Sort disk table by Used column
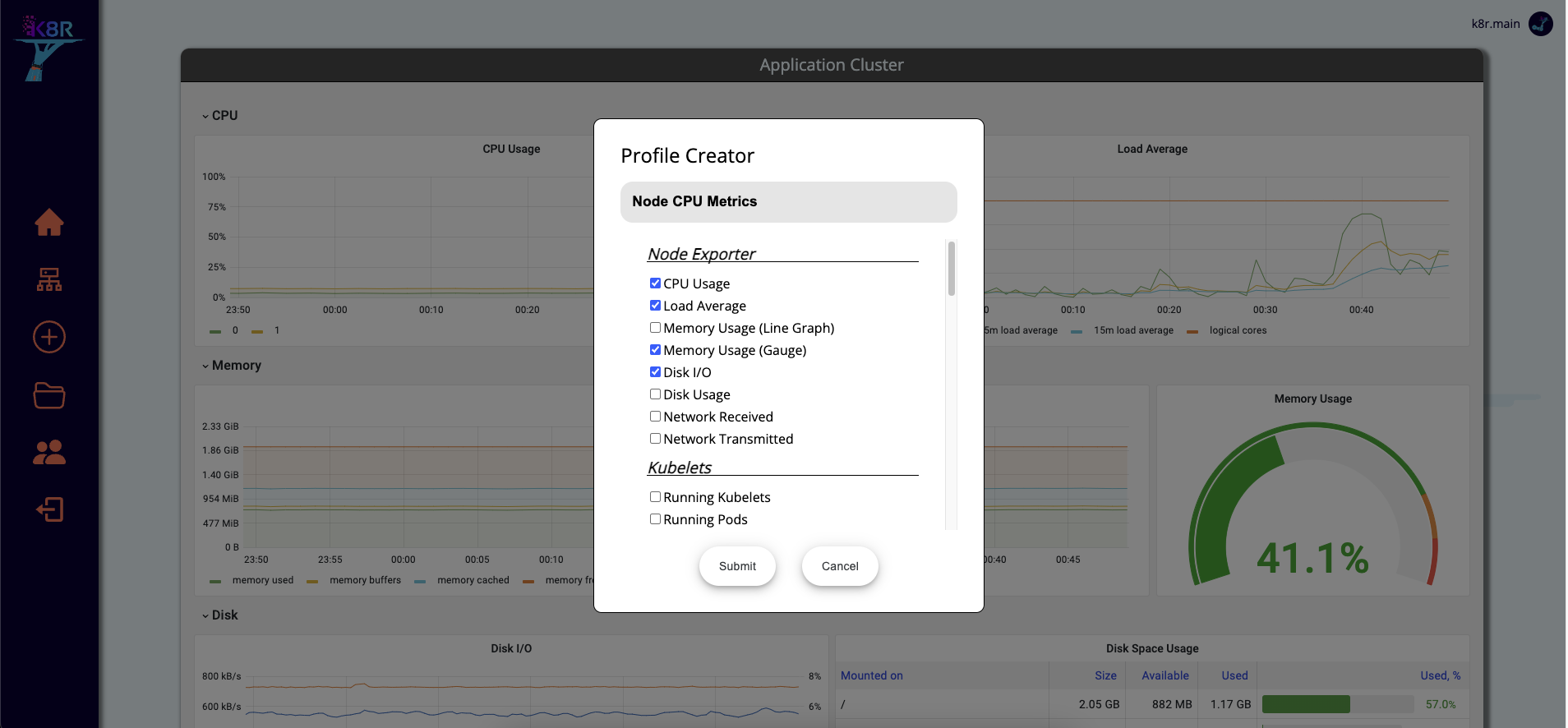This screenshot has width=1568, height=728. (x=1234, y=675)
